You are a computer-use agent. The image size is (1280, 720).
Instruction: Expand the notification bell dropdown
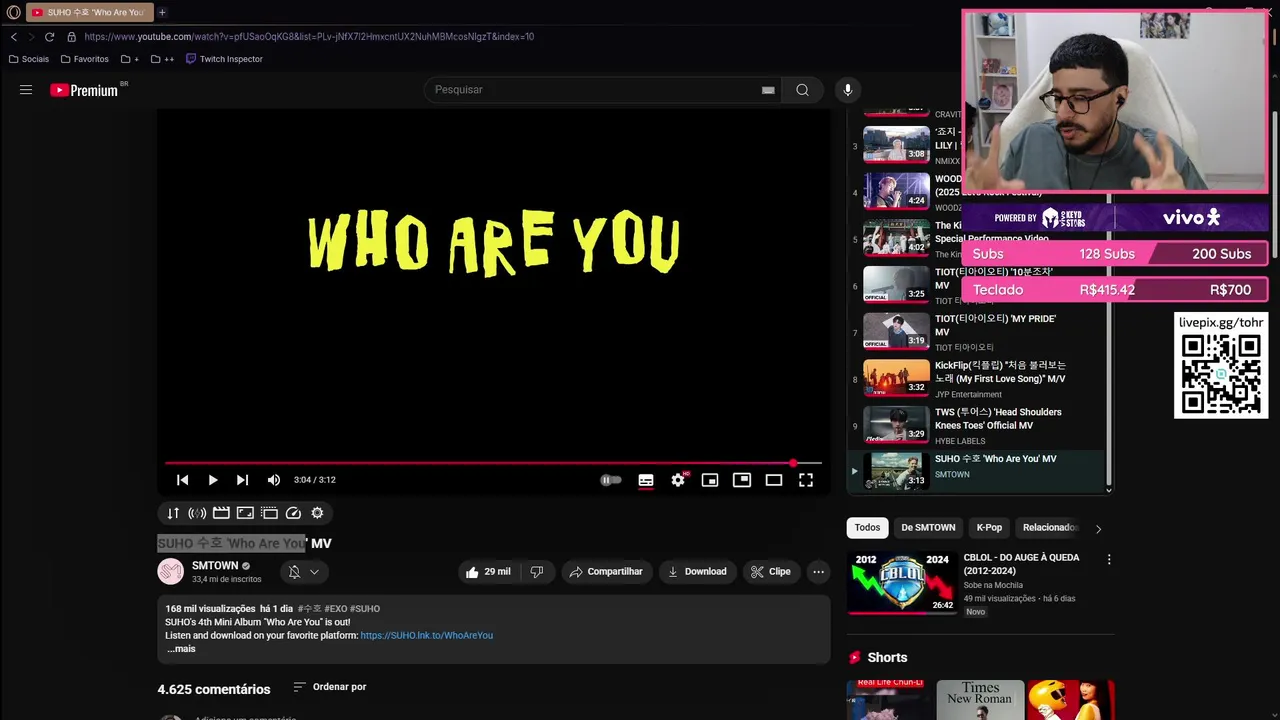click(303, 572)
